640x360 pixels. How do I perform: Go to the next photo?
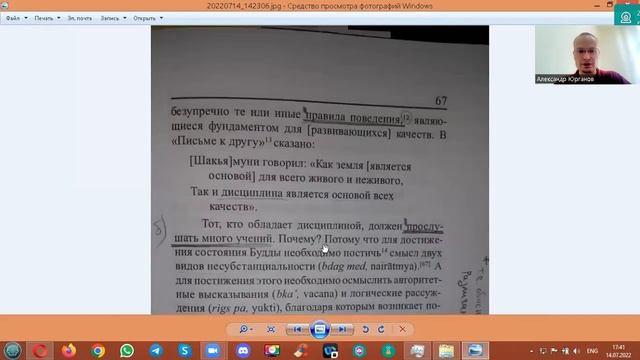342,329
